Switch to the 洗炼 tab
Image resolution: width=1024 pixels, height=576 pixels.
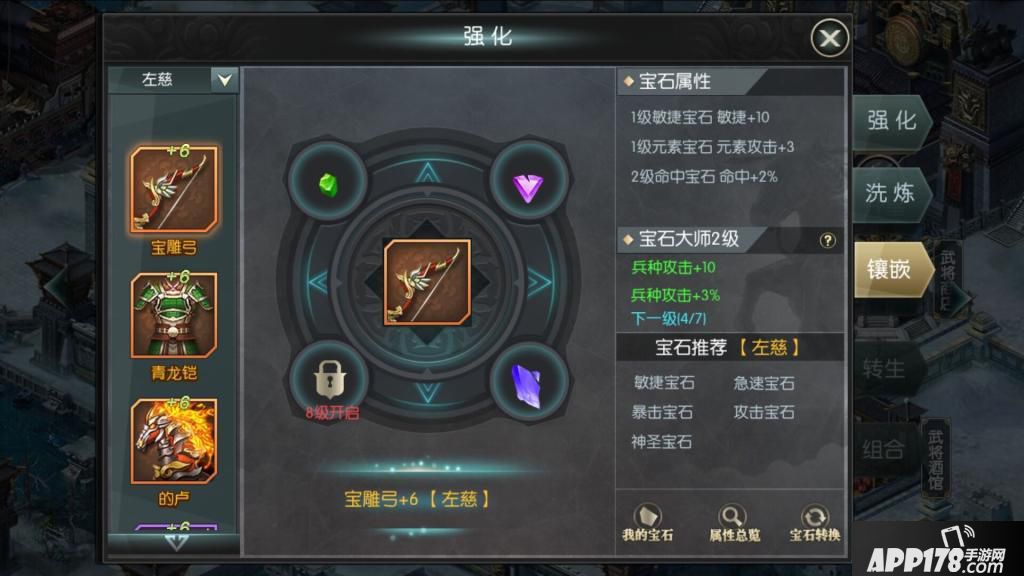[x=891, y=193]
